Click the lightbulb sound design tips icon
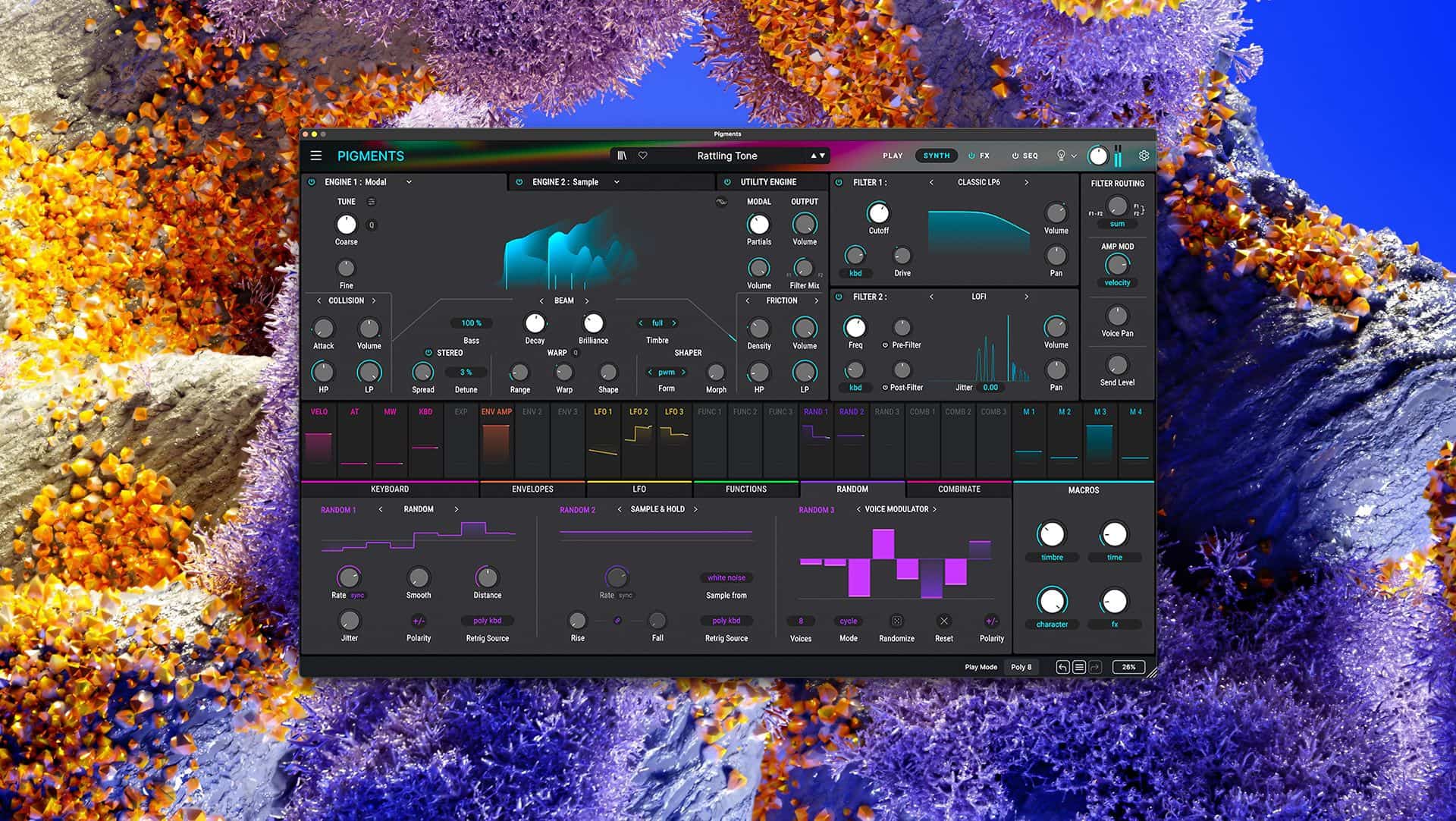 (x=1061, y=156)
